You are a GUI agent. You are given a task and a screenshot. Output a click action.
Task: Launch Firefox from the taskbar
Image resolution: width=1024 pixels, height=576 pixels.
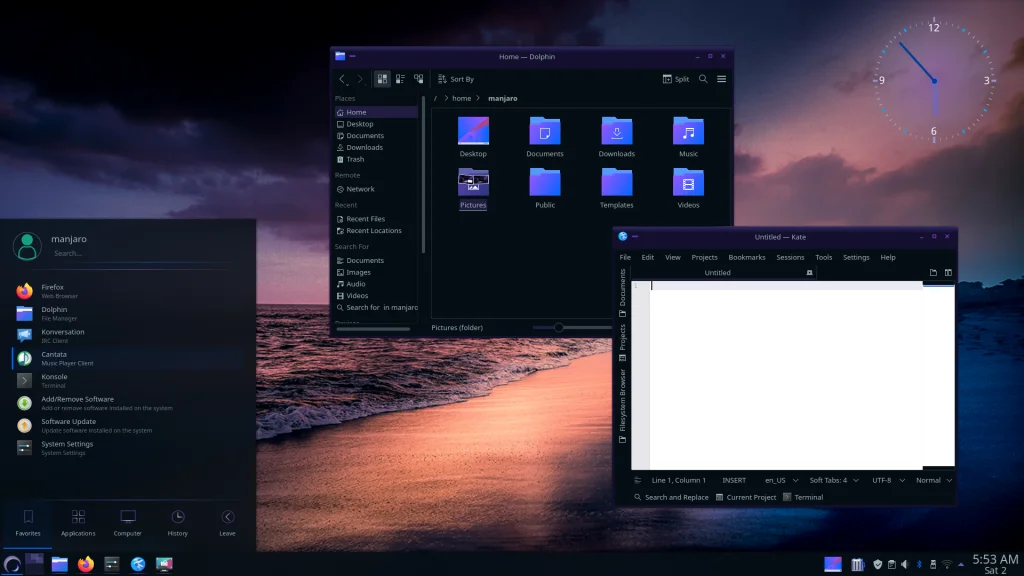pyautogui.click(x=86, y=564)
